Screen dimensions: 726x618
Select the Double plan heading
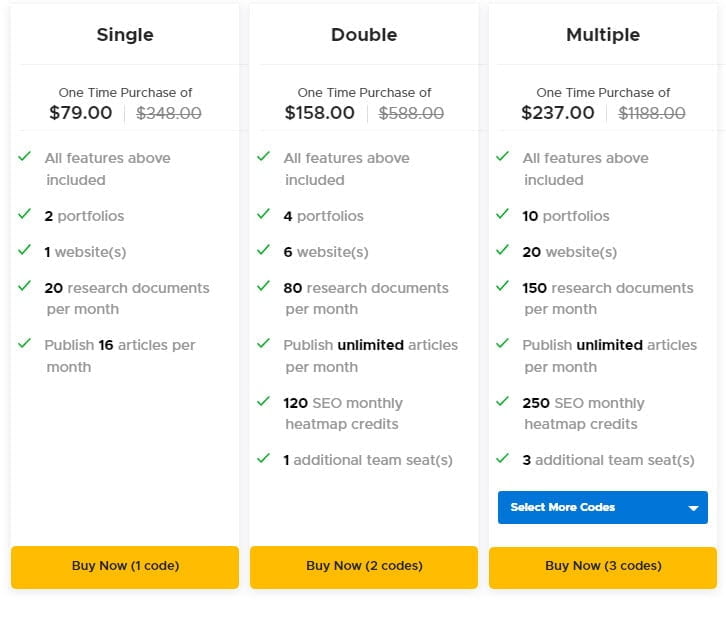[364, 35]
